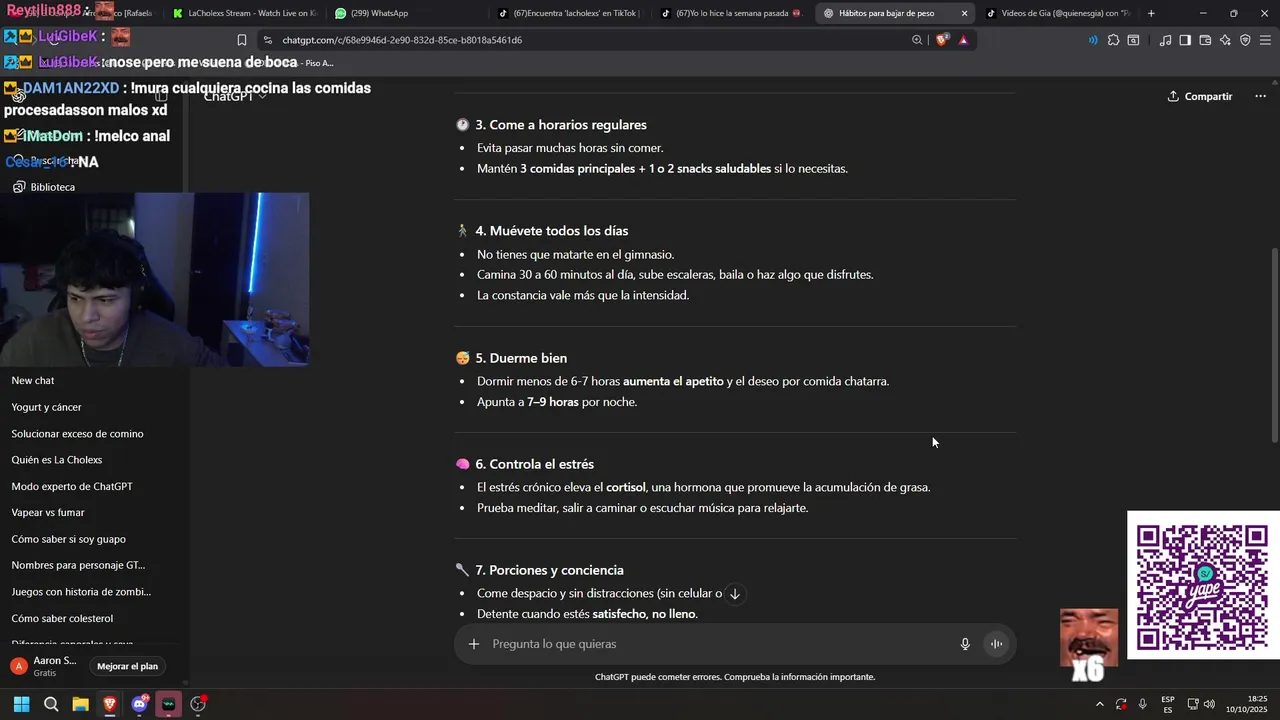The height and width of the screenshot is (720, 1280).
Task: Click the Yape QR code overlay
Action: tap(1203, 585)
